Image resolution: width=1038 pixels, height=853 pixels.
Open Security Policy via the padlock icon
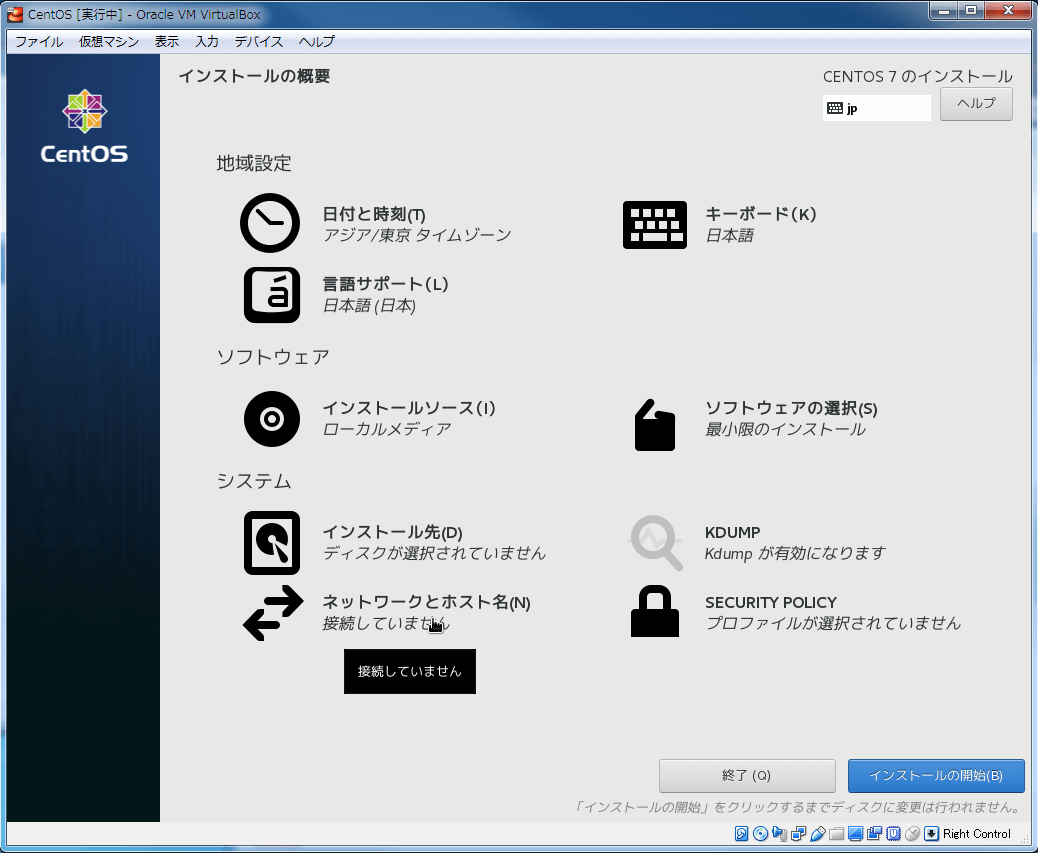(x=655, y=610)
